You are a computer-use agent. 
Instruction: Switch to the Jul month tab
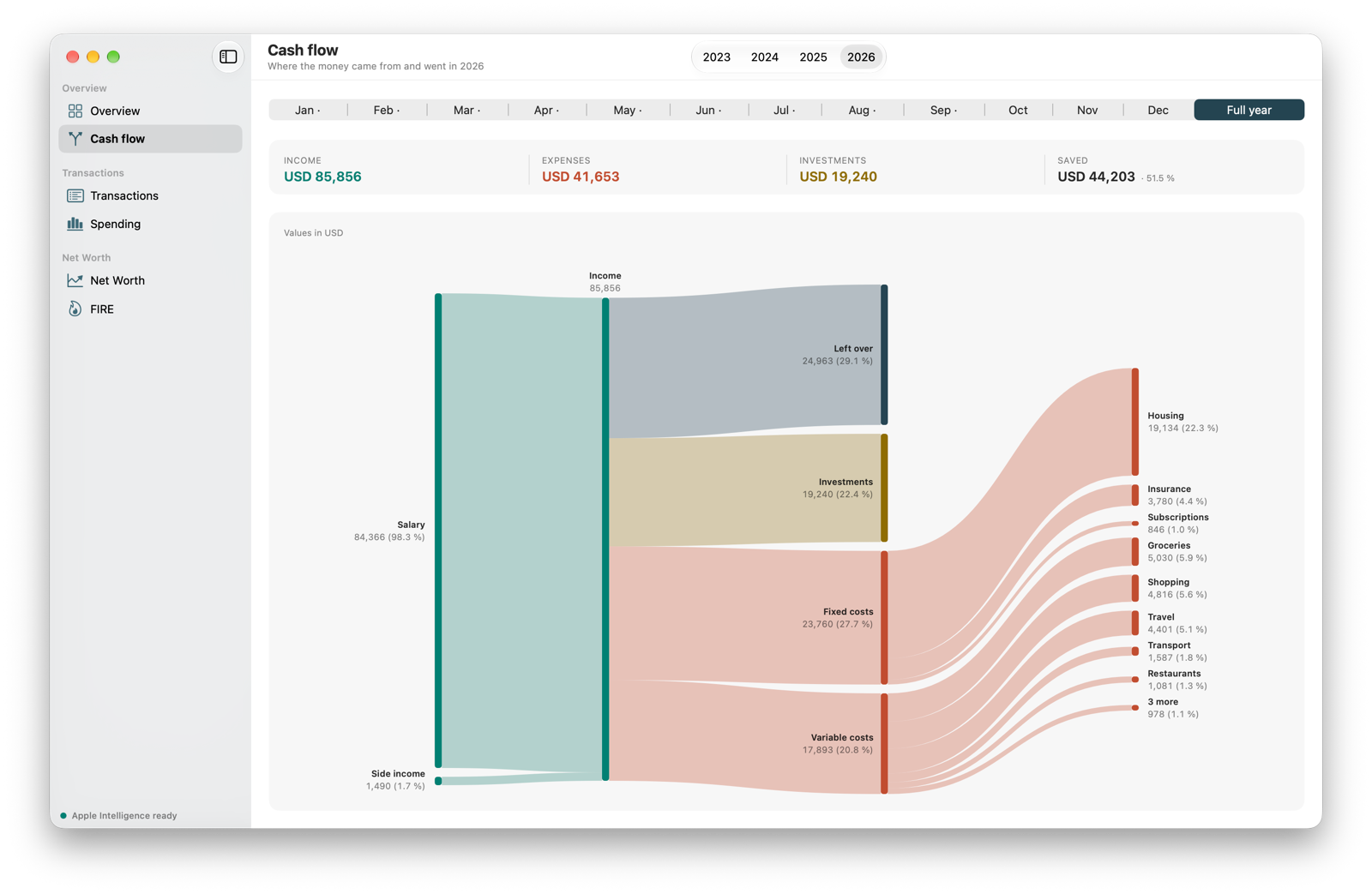[x=785, y=110]
